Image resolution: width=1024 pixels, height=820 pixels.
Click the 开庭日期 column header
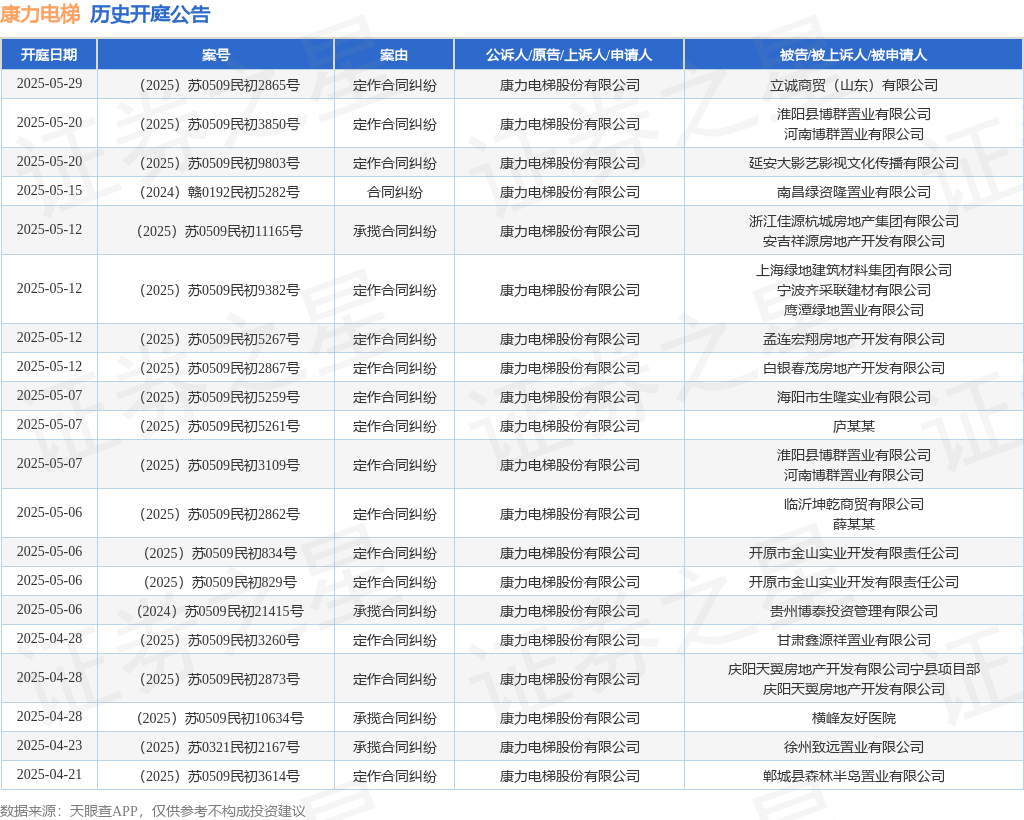click(49, 55)
